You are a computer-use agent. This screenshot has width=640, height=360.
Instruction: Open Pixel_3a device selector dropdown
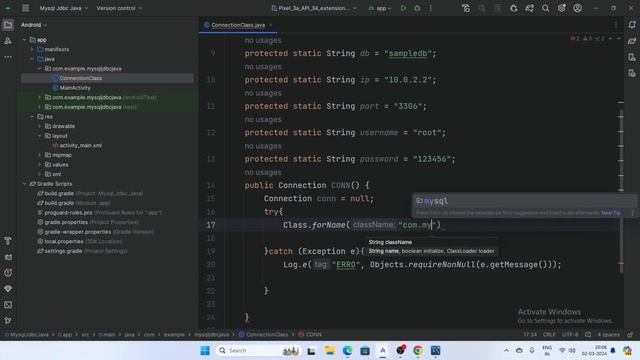314,8
